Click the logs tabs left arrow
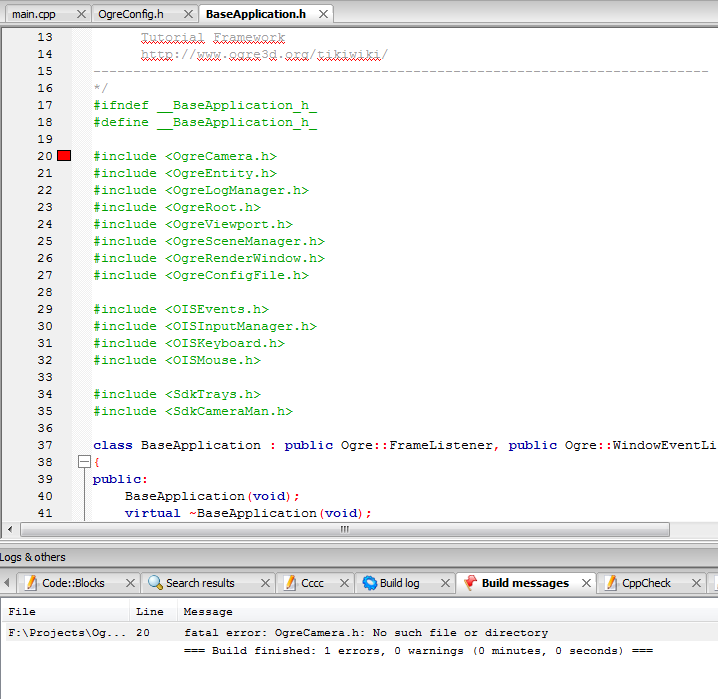The height and width of the screenshot is (699, 718). tap(6, 583)
